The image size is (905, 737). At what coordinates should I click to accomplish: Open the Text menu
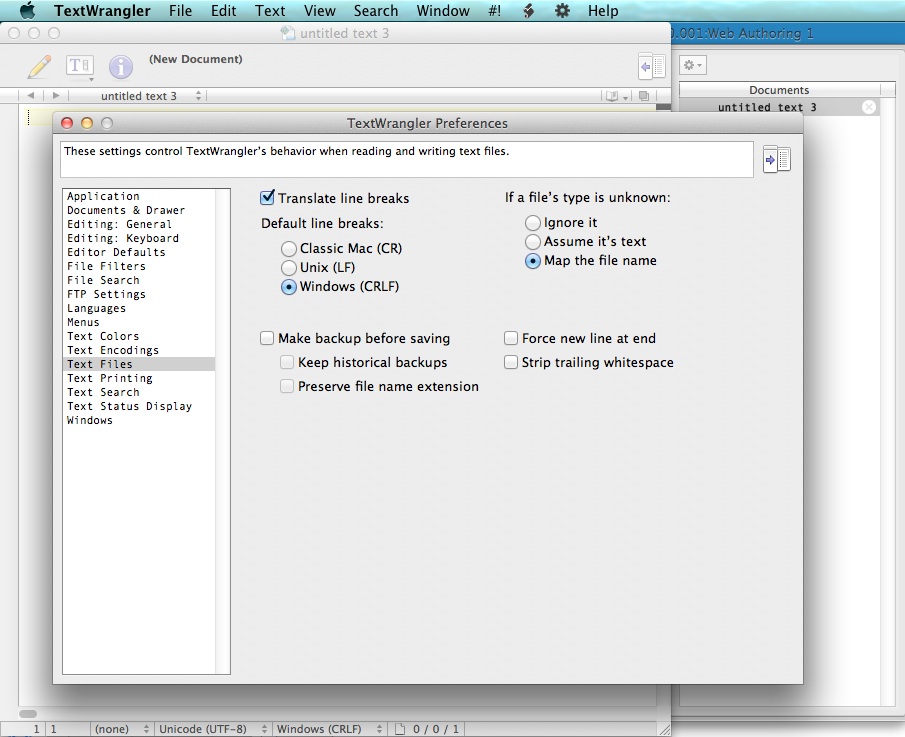(x=270, y=10)
